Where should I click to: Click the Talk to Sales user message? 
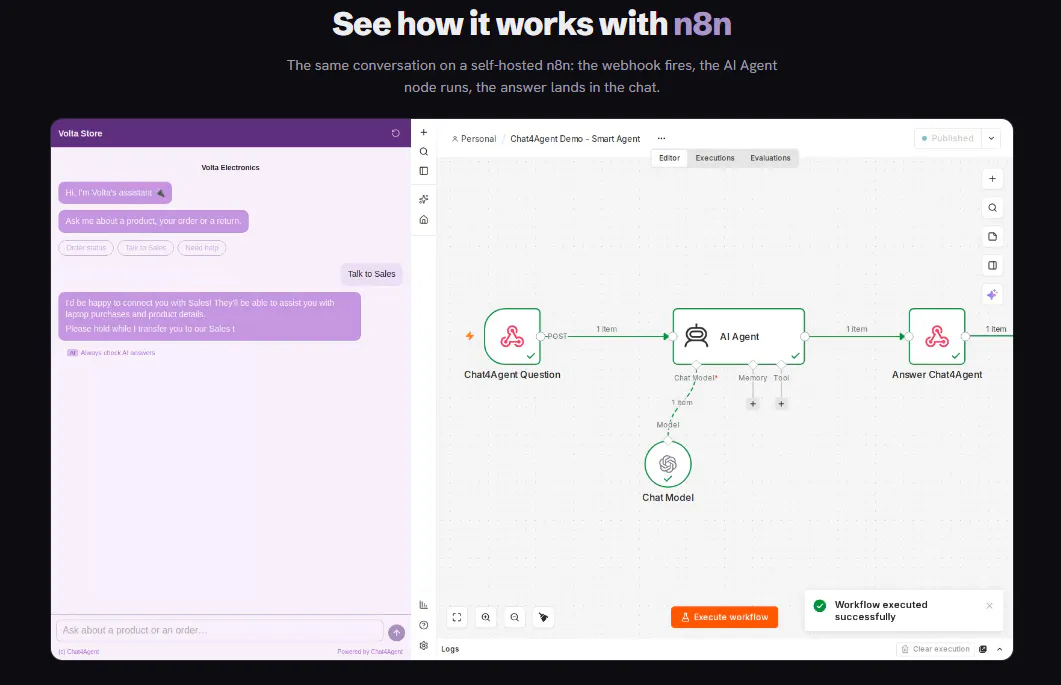pos(371,274)
